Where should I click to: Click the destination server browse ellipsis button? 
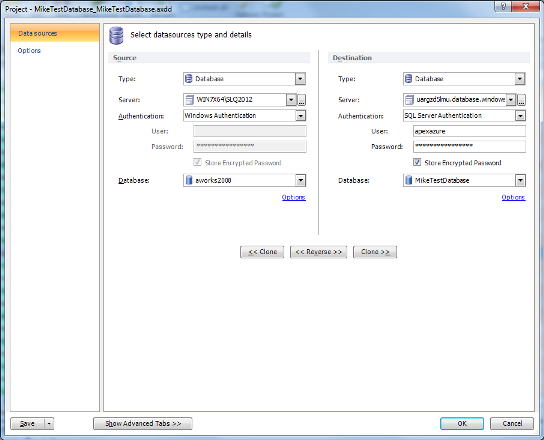pos(521,100)
